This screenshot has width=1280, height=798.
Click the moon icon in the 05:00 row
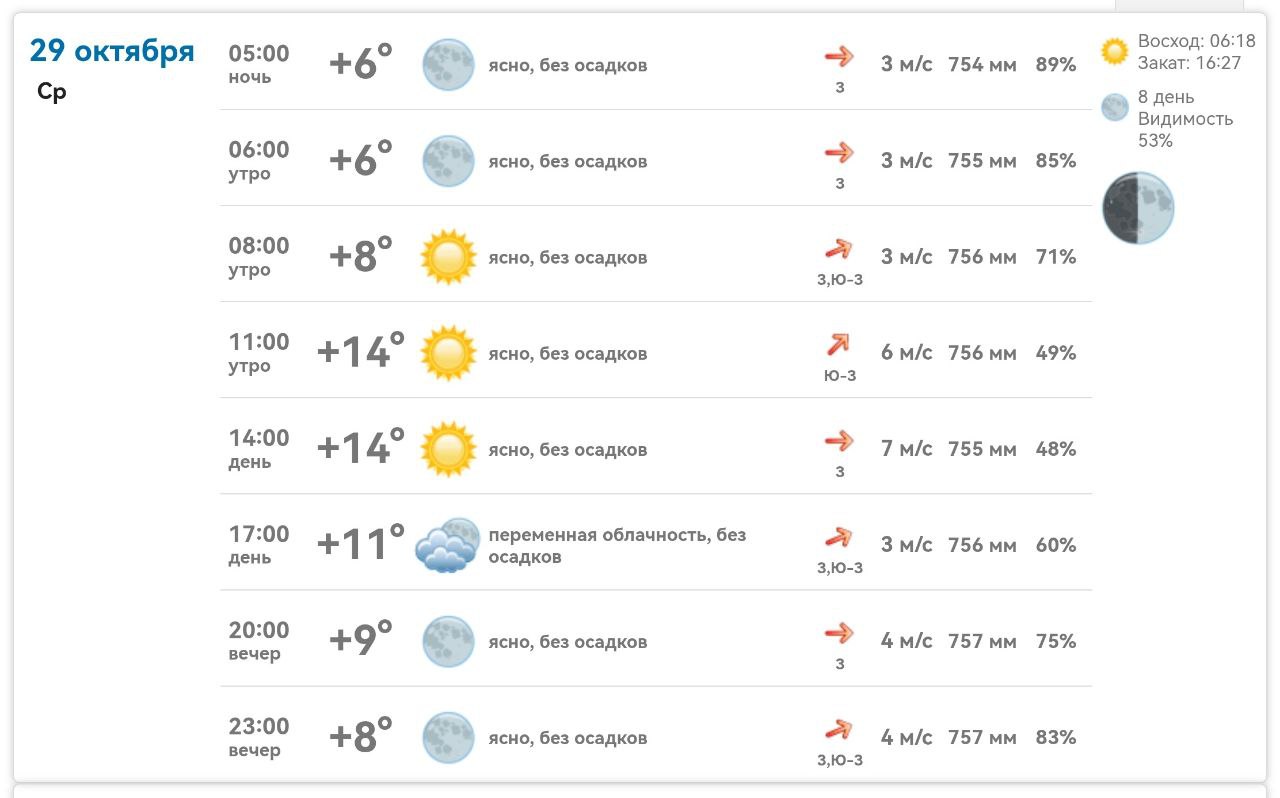coord(448,65)
